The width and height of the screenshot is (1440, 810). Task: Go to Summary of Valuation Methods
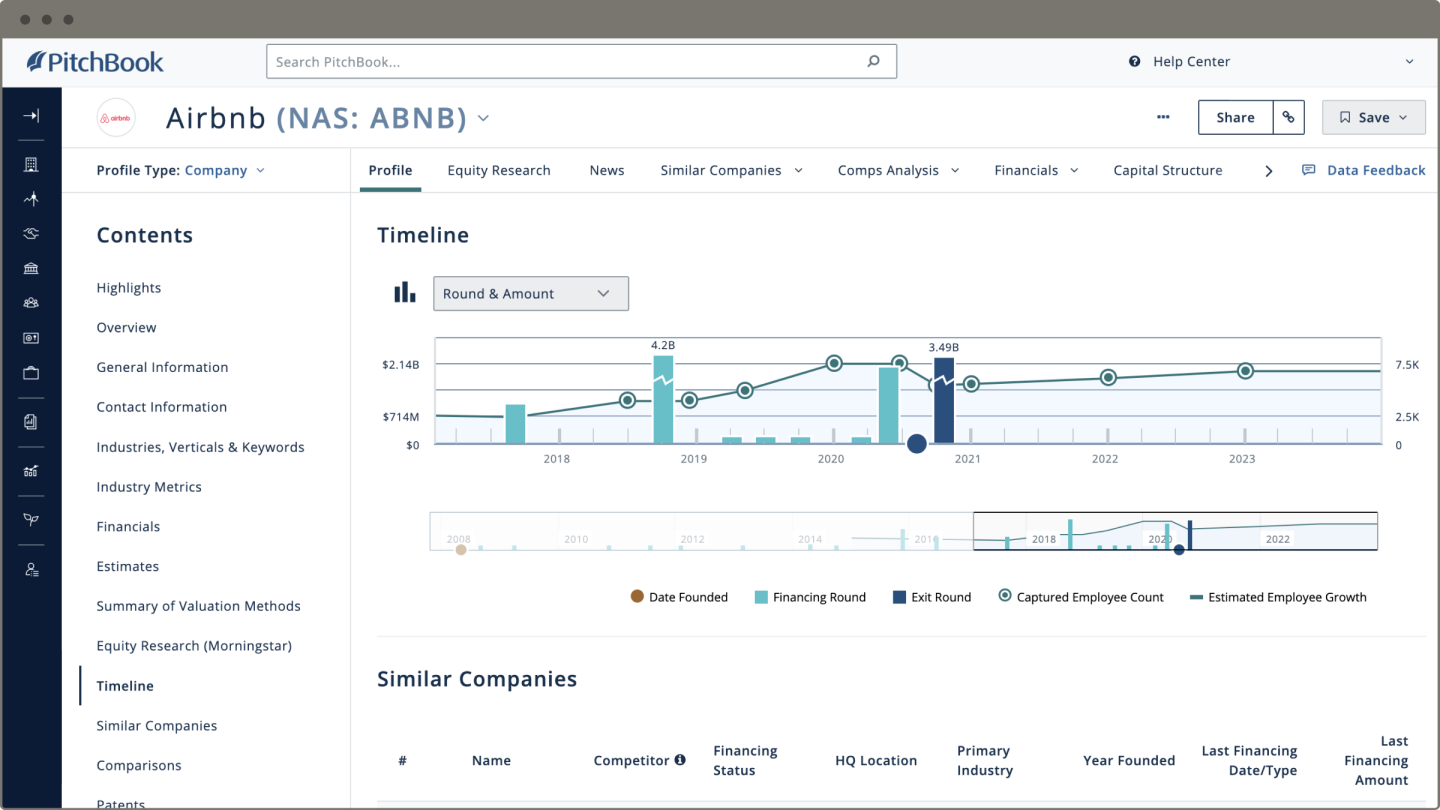coord(198,606)
